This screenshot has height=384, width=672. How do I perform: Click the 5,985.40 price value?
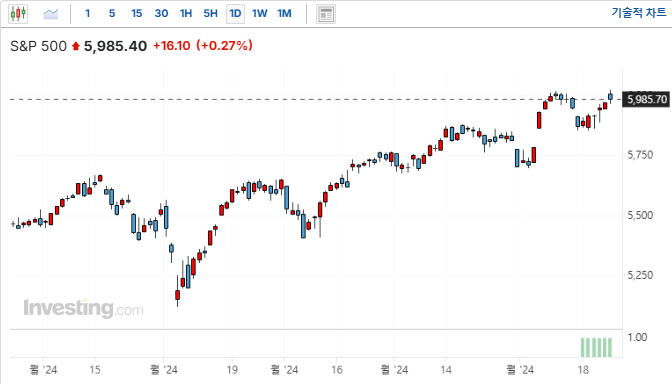point(115,46)
